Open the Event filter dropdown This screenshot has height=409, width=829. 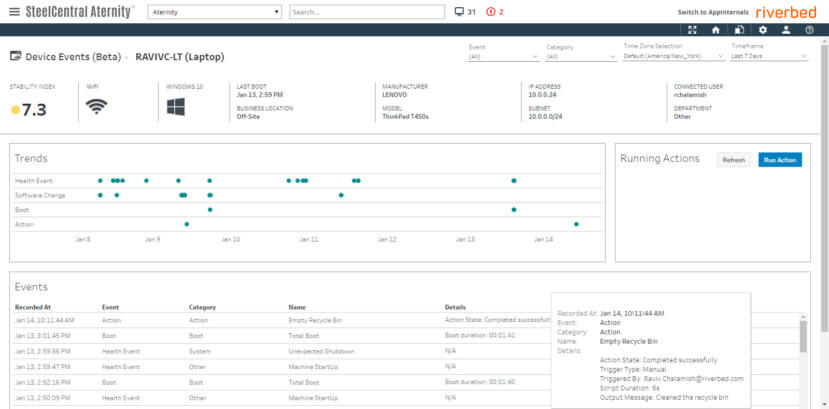point(503,57)
